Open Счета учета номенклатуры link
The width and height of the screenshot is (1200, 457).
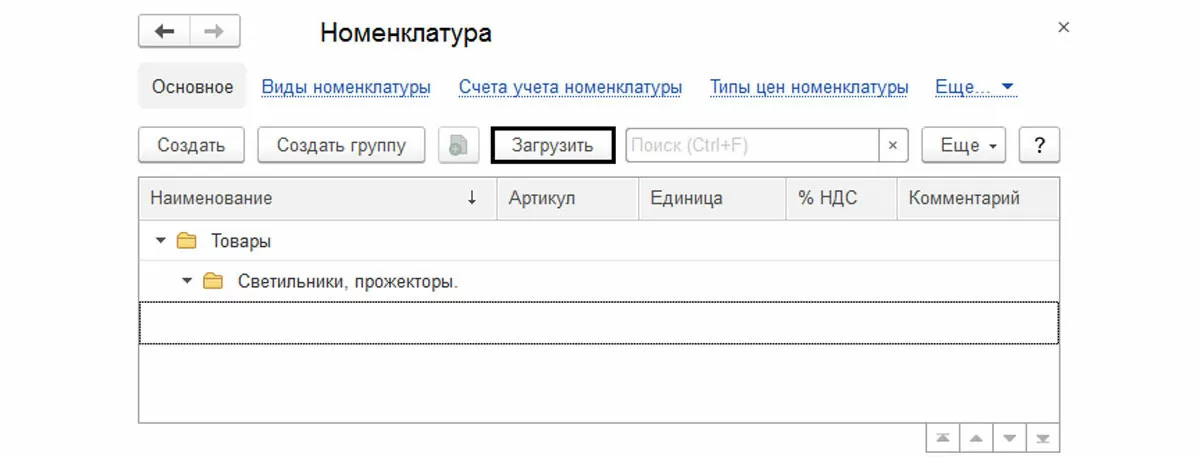click(570, 88)
